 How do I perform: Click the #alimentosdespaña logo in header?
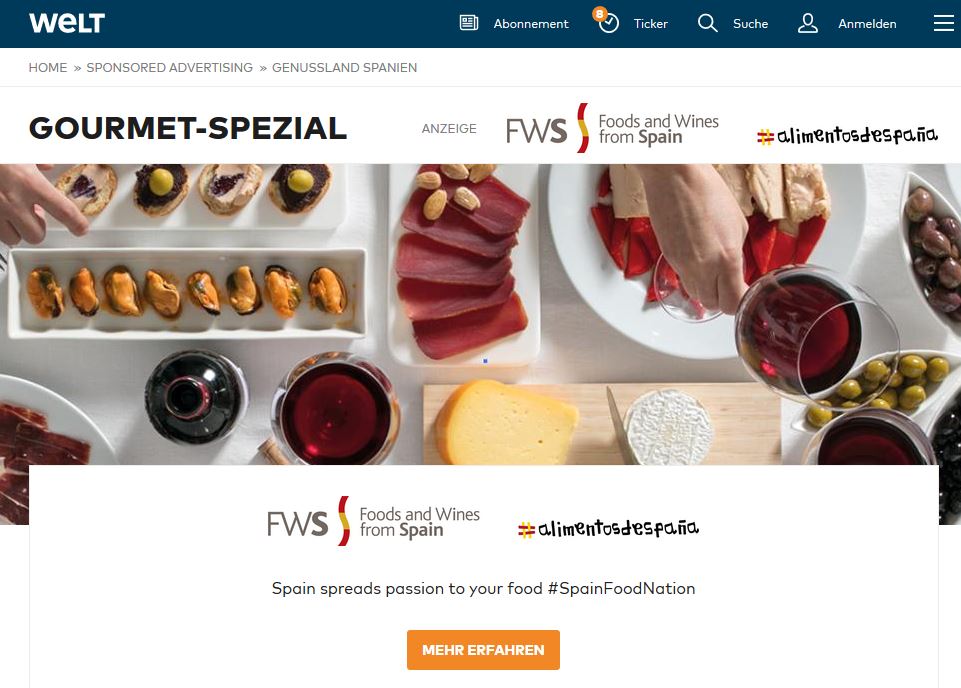point(847,135)
